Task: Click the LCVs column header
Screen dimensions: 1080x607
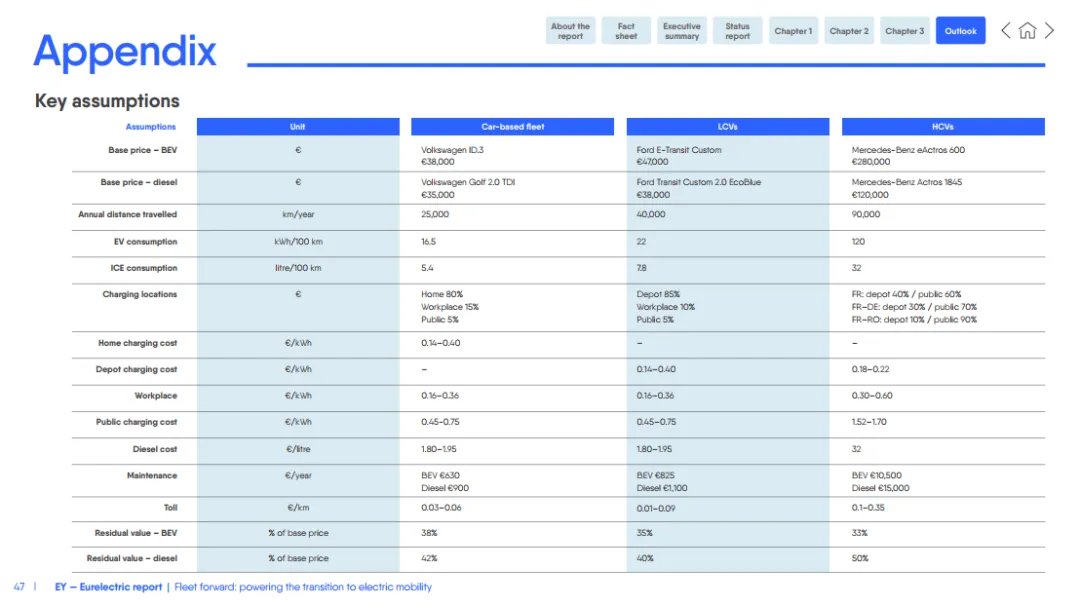Action: pyautogui.click(x=727, y=127)
